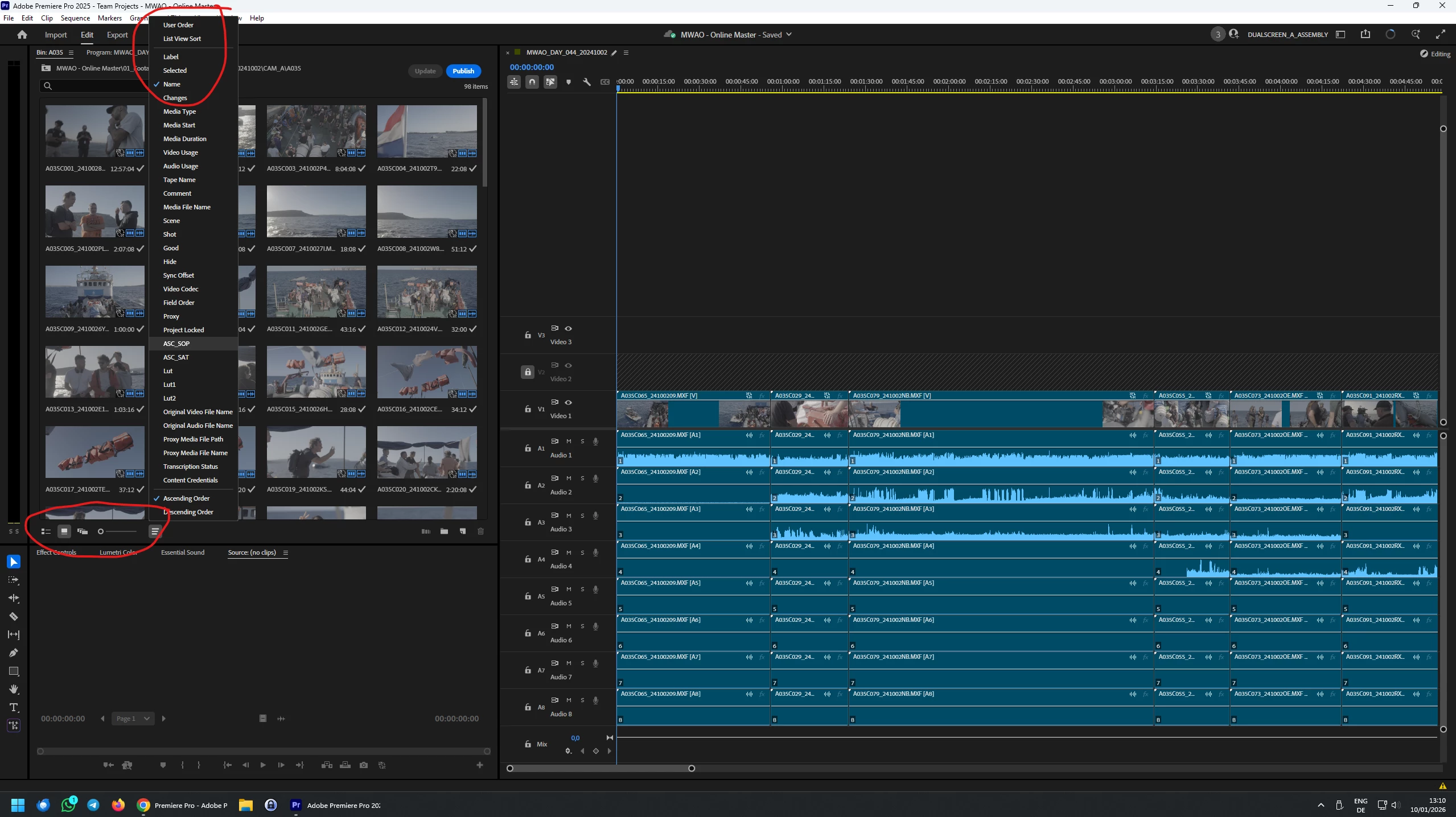
Task: Mute the Audio 1 track
Action: pos(569,441)
